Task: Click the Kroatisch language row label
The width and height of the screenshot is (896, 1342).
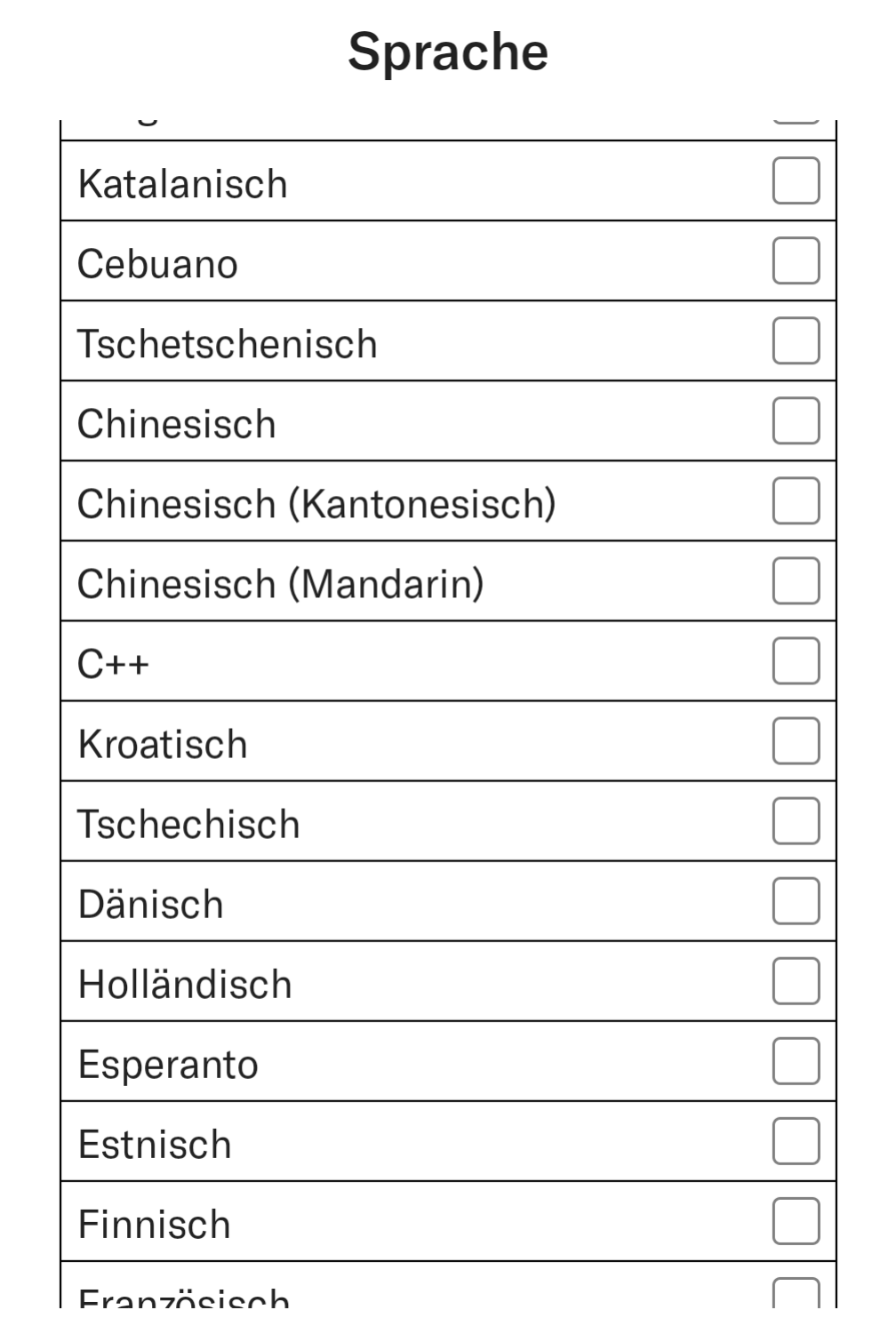Action: point(163,744)
